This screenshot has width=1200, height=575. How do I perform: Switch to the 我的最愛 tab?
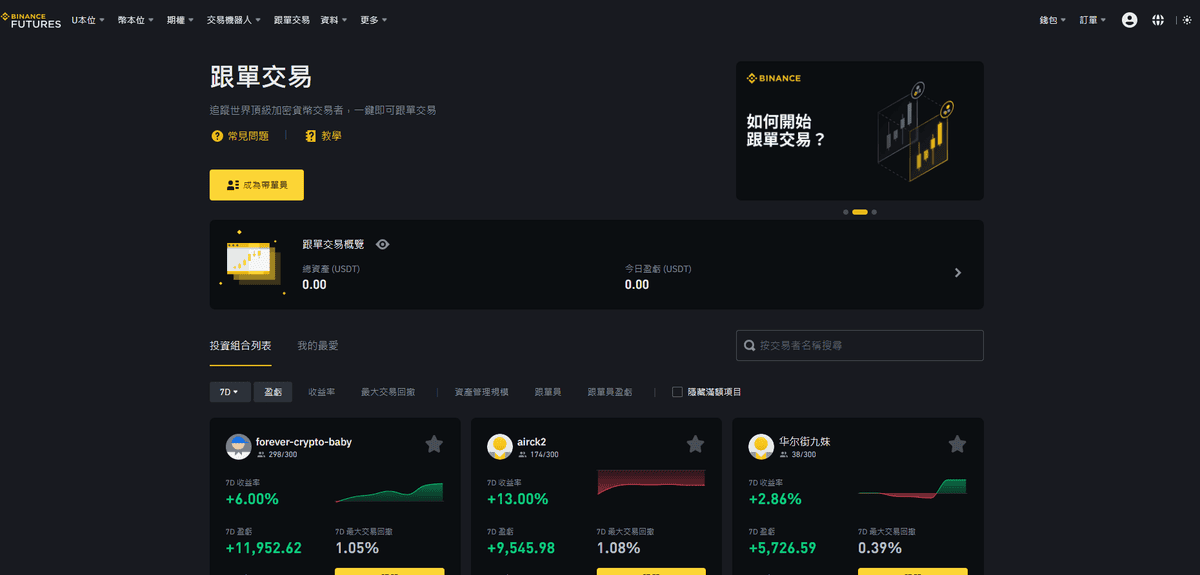click(318, 346)
